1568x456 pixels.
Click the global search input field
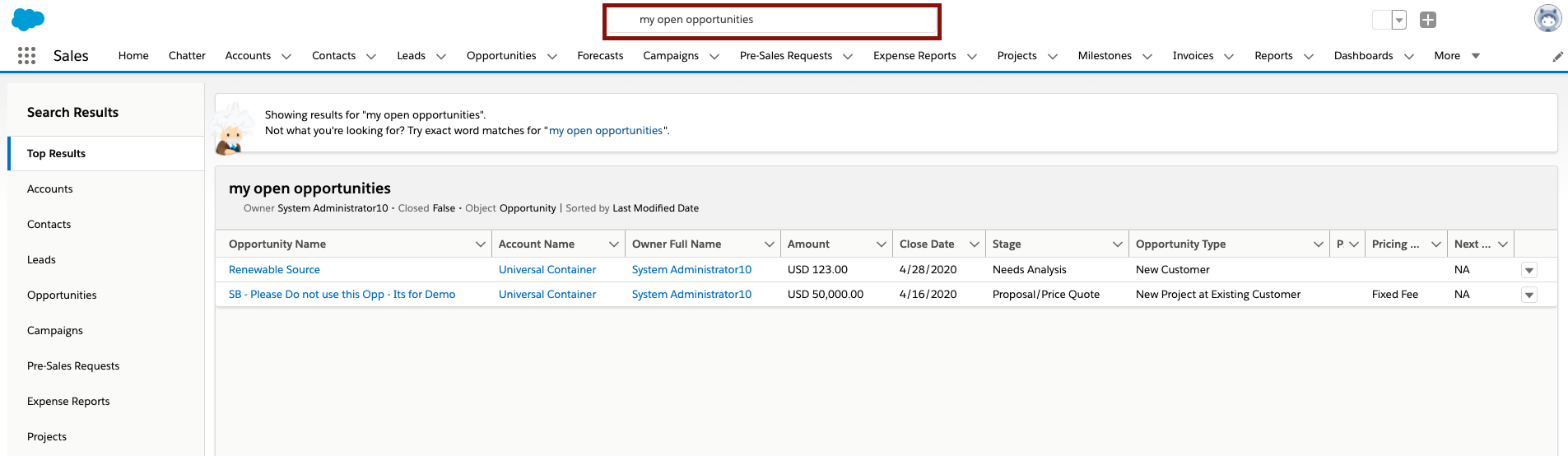772,21
